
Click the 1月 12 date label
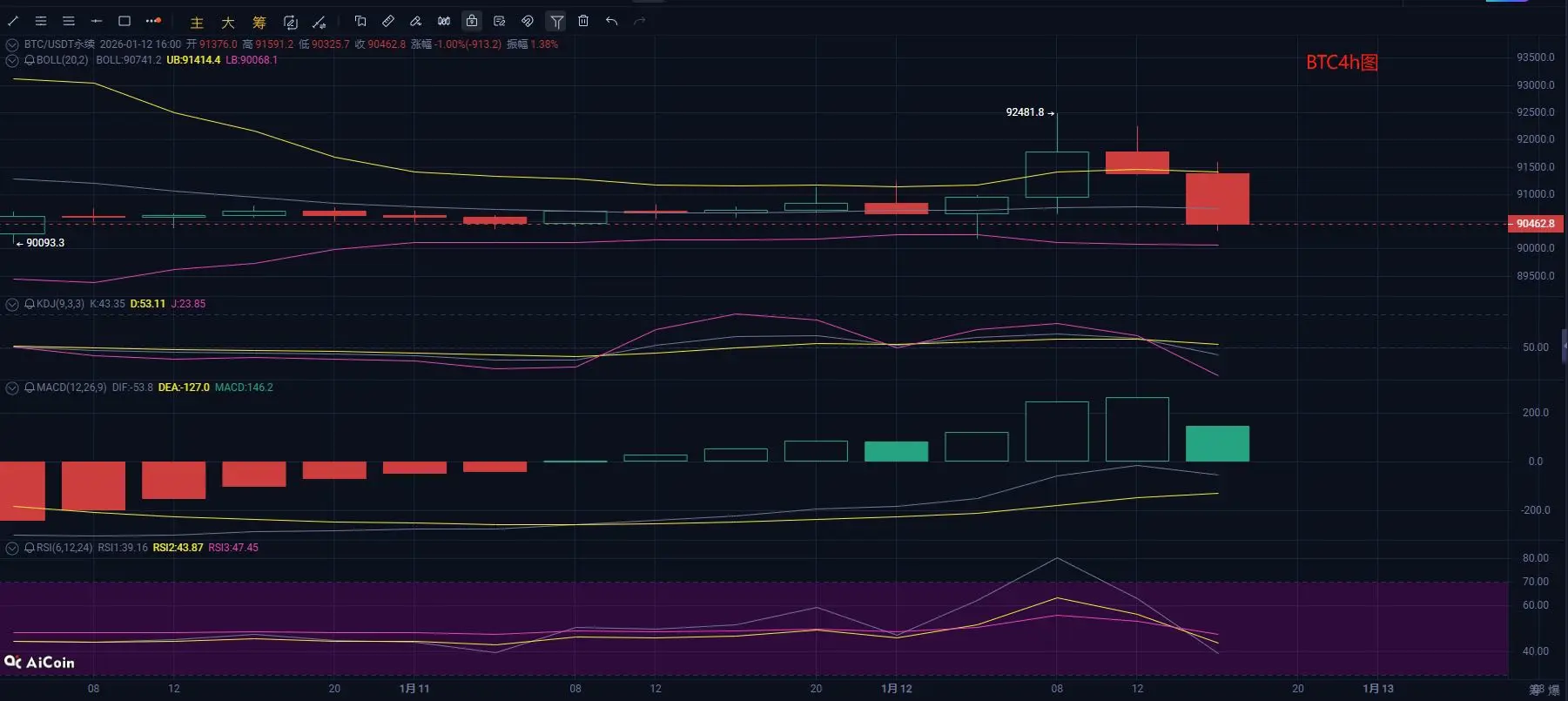point(897,689)
